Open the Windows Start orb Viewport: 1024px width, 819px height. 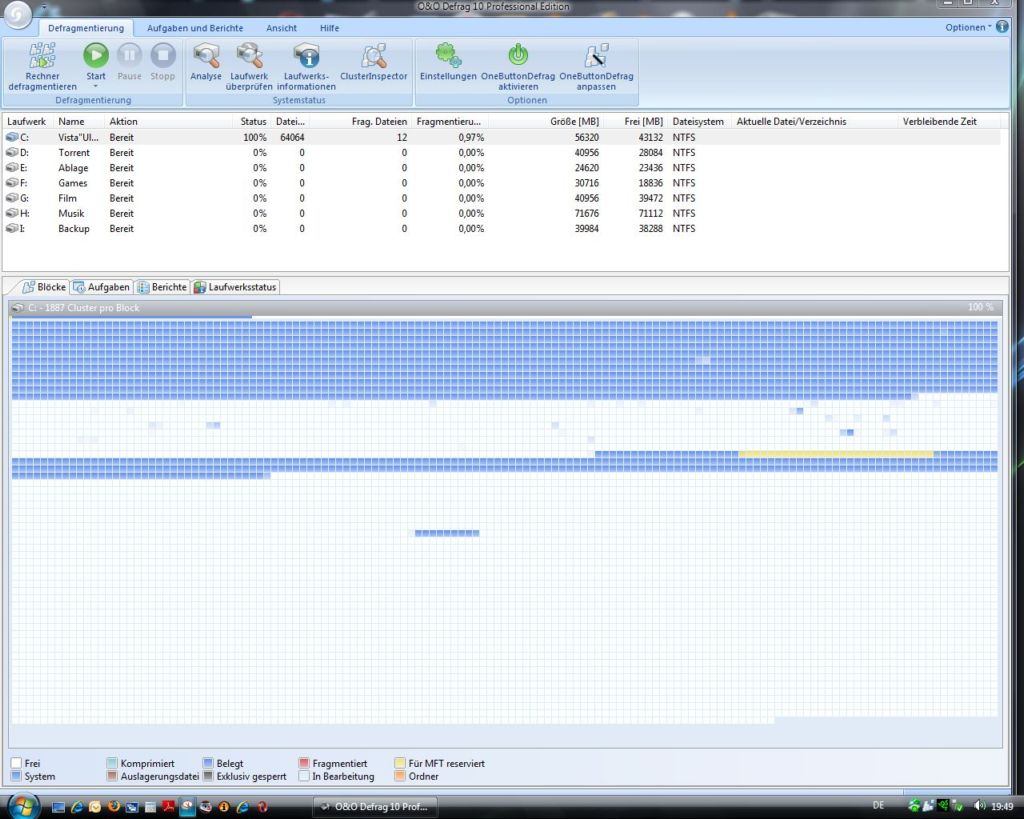click(23, 806)
